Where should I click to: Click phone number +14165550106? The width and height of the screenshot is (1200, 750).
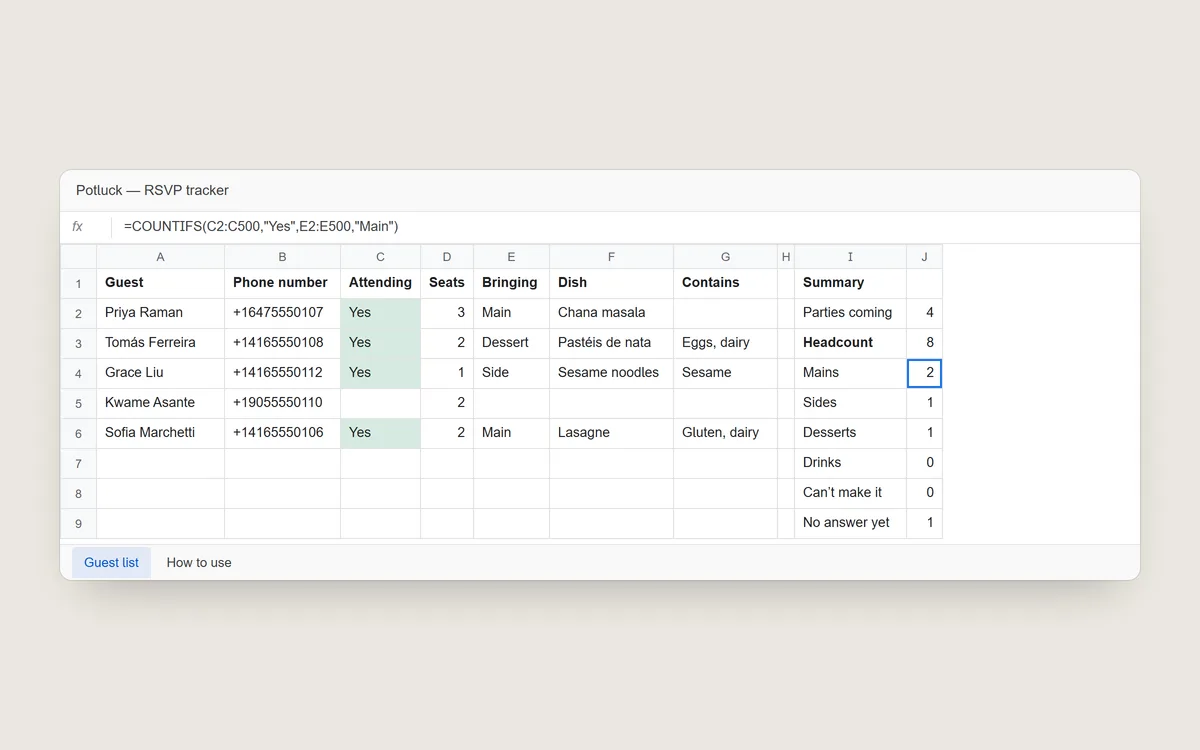pos(282,433)
